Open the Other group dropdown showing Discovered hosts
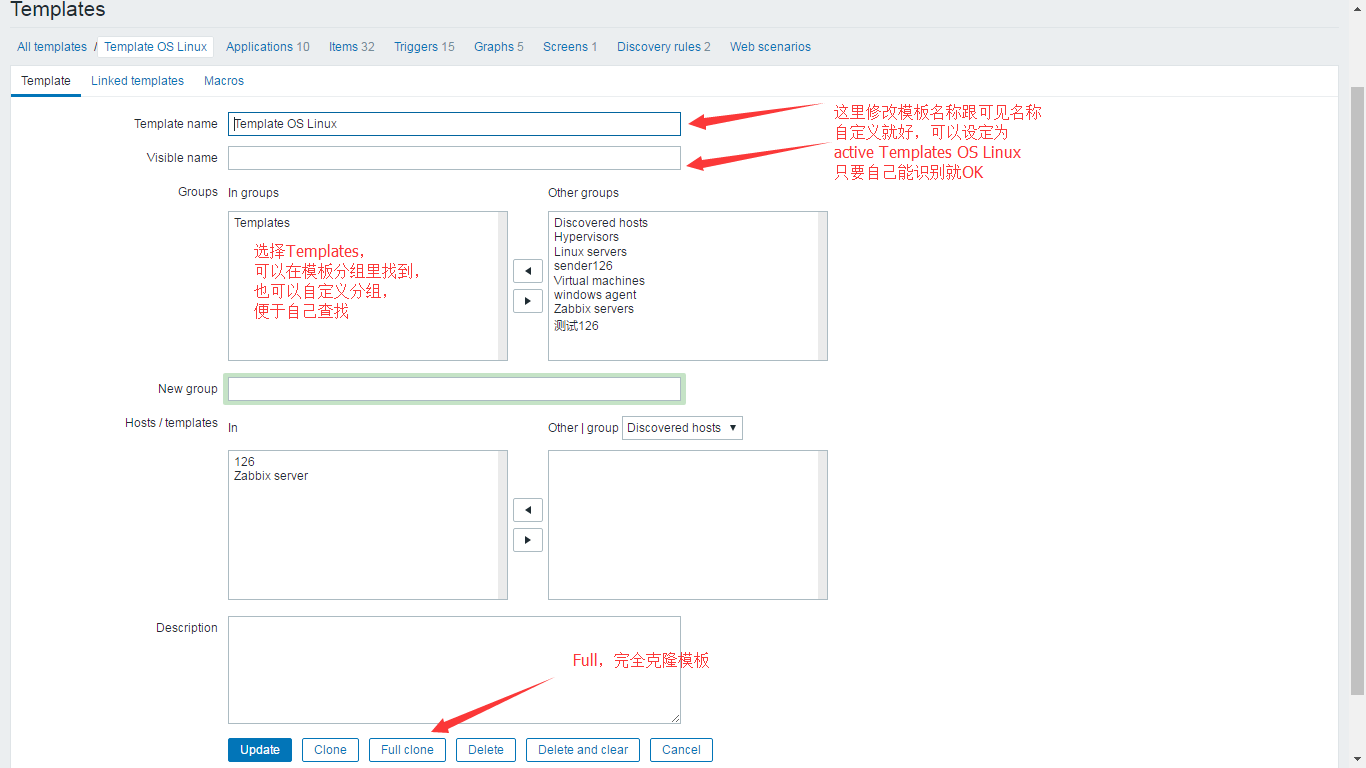 pos(682,428)
